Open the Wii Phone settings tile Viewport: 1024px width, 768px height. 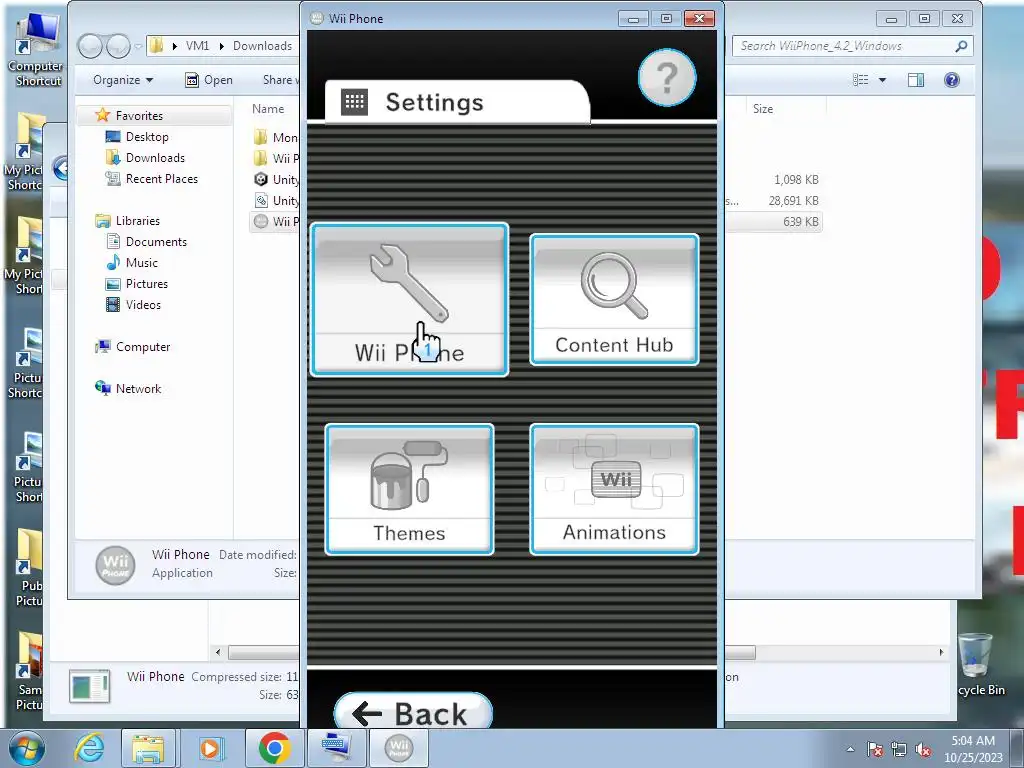coord(409,299)
